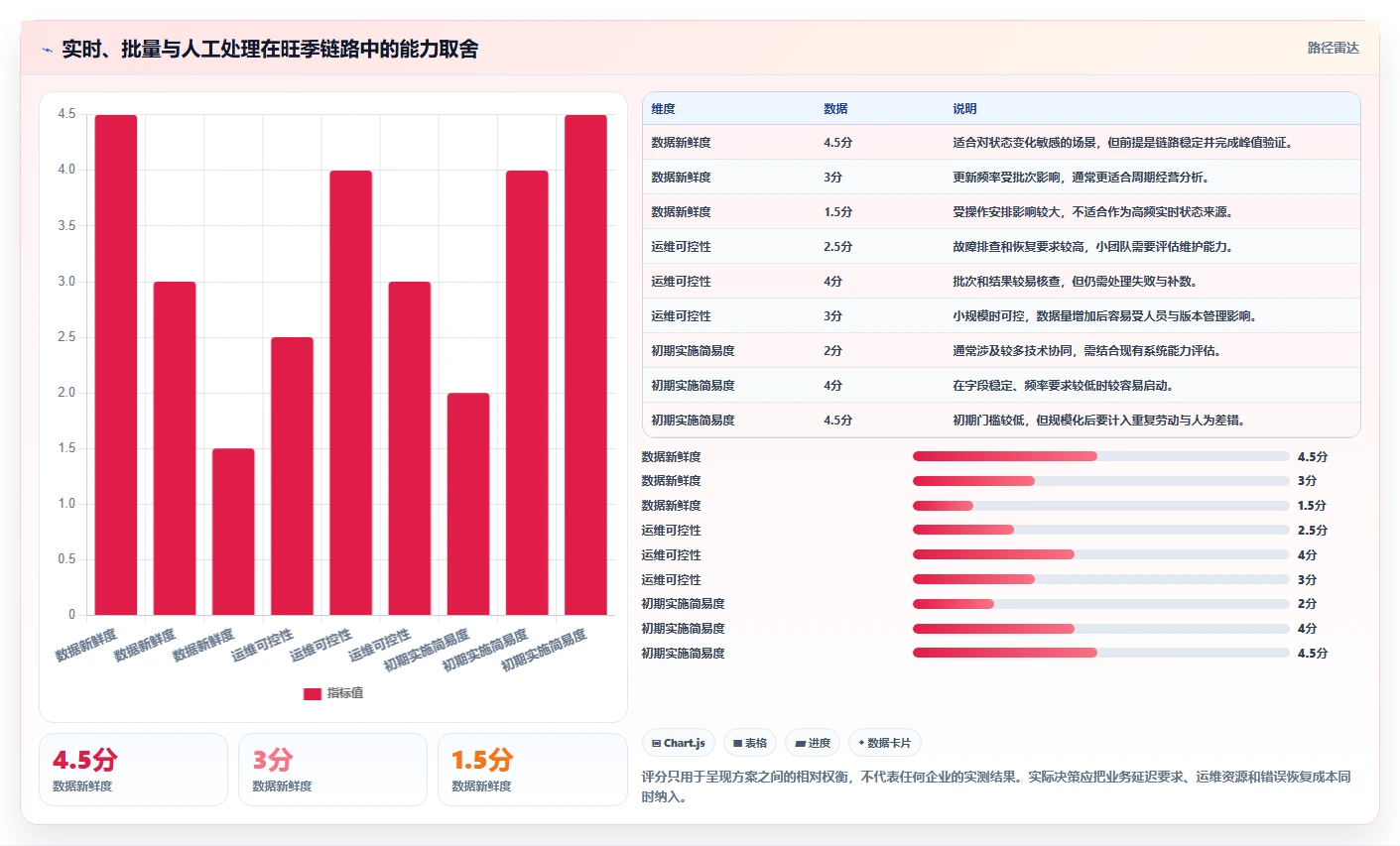Click the 路径雷达 label in the header
The image size is (1400, 846).
1333,48
